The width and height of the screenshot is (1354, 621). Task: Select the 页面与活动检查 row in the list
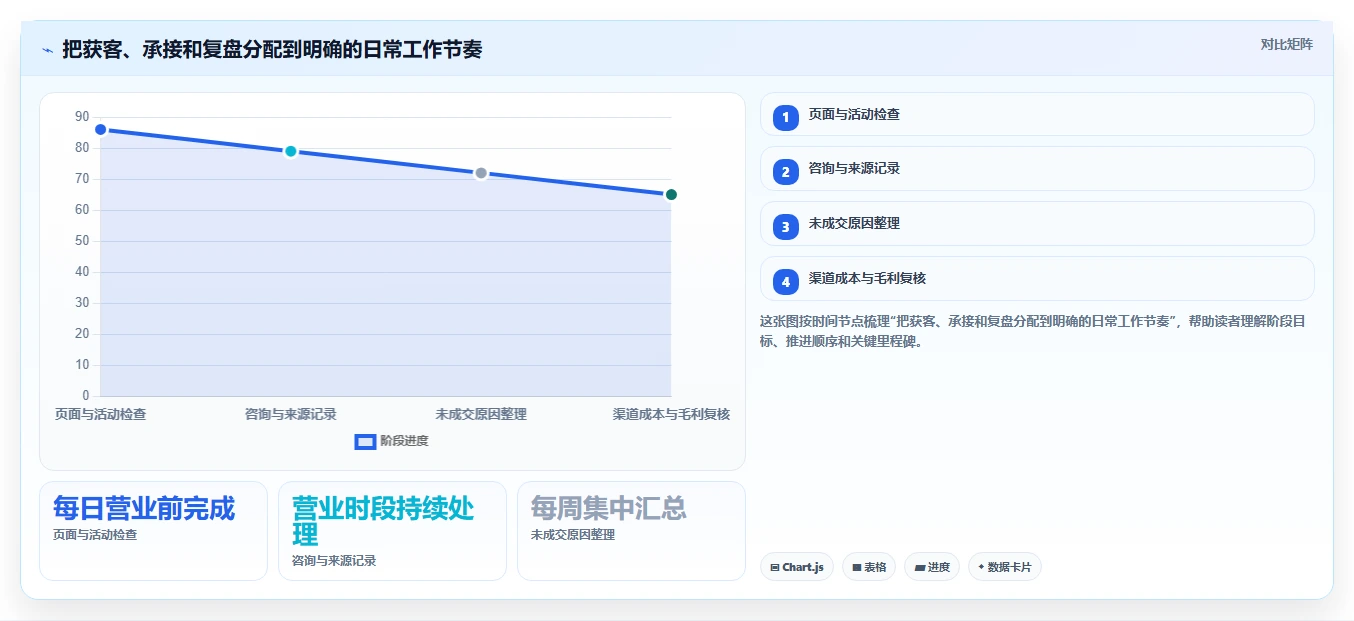(1037, 114)
